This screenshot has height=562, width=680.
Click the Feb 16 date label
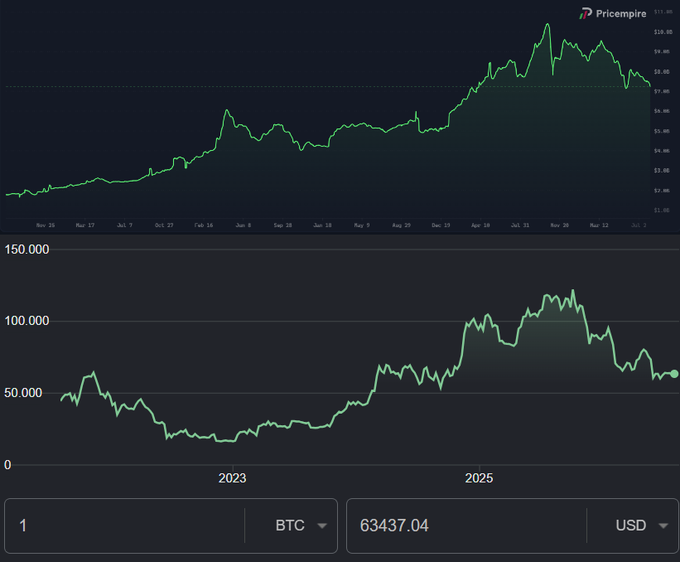click(x=203, y=225)
